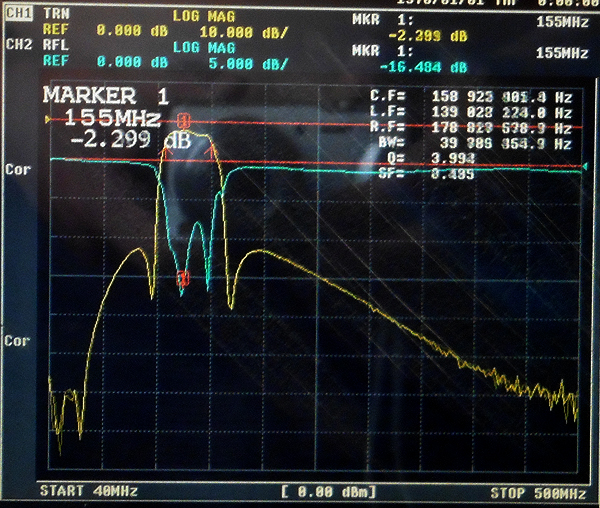Screen dimensions: 600x508
Task: Click the right red bandwidth cursor arrow
Action: click(211, 150)
